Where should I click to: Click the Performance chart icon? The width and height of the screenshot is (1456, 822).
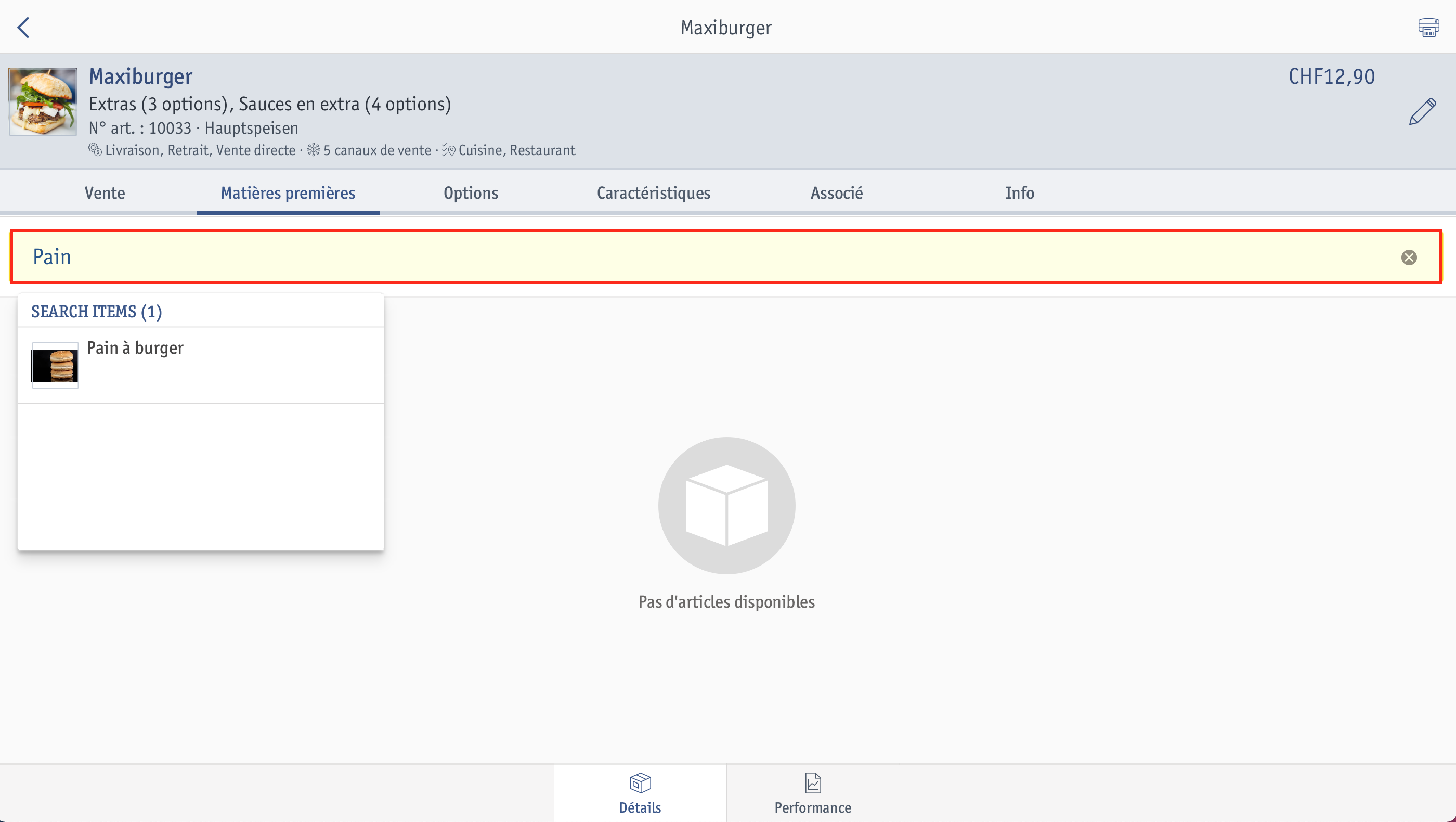coord(813,783)
